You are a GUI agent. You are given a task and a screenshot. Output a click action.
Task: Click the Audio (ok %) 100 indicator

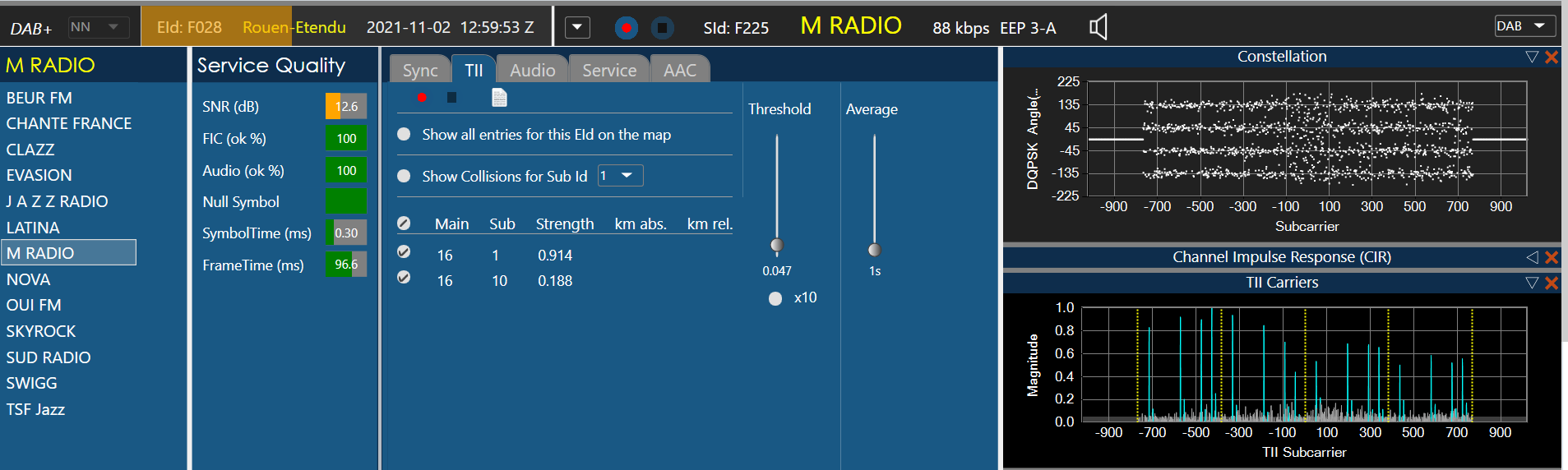pos(346,170)
